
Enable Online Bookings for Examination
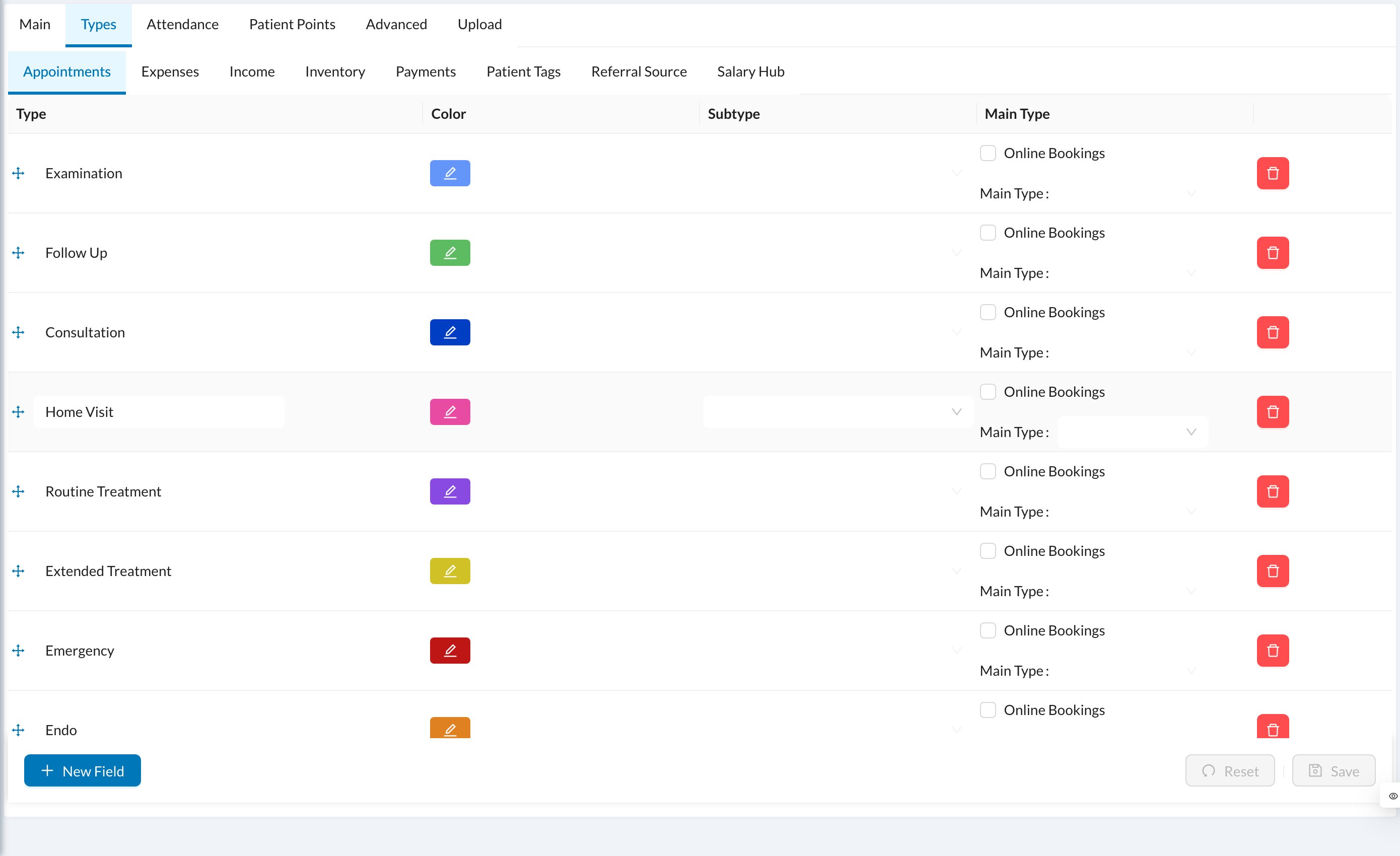[988, 154]
